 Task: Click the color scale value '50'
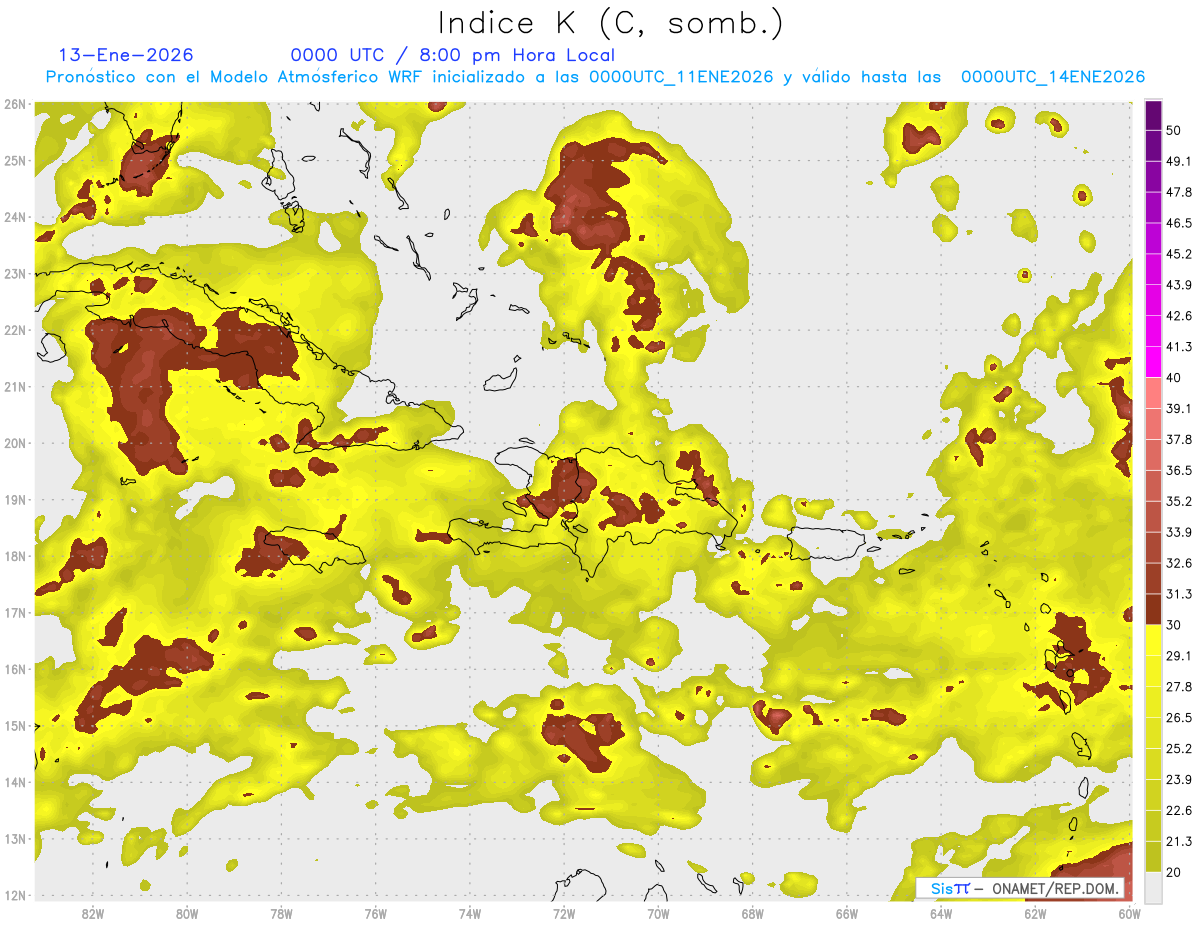1175,130
